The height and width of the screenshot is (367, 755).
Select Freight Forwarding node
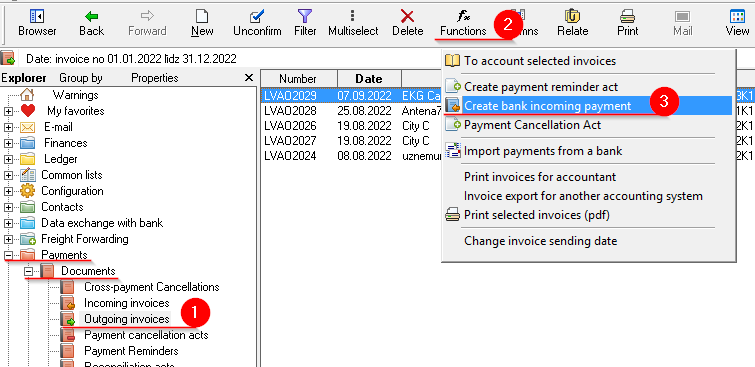click(85, 239)
